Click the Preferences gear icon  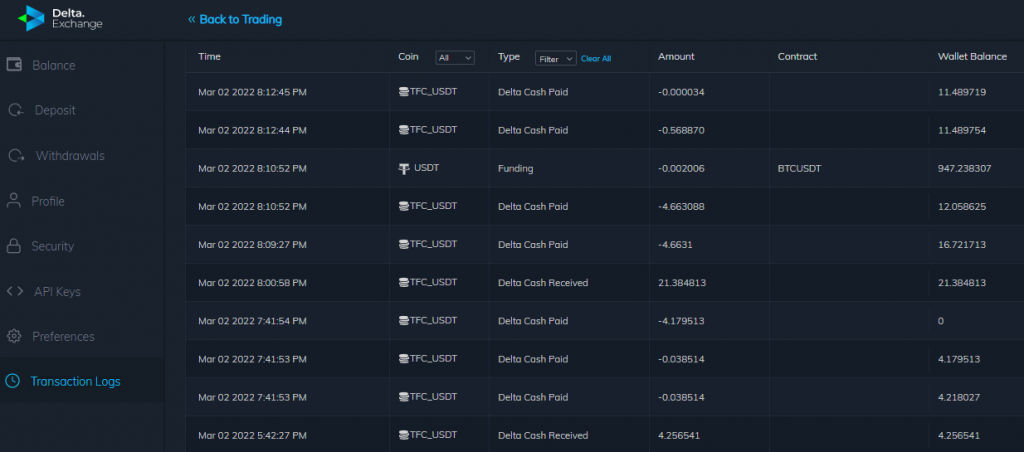(14, 336)
